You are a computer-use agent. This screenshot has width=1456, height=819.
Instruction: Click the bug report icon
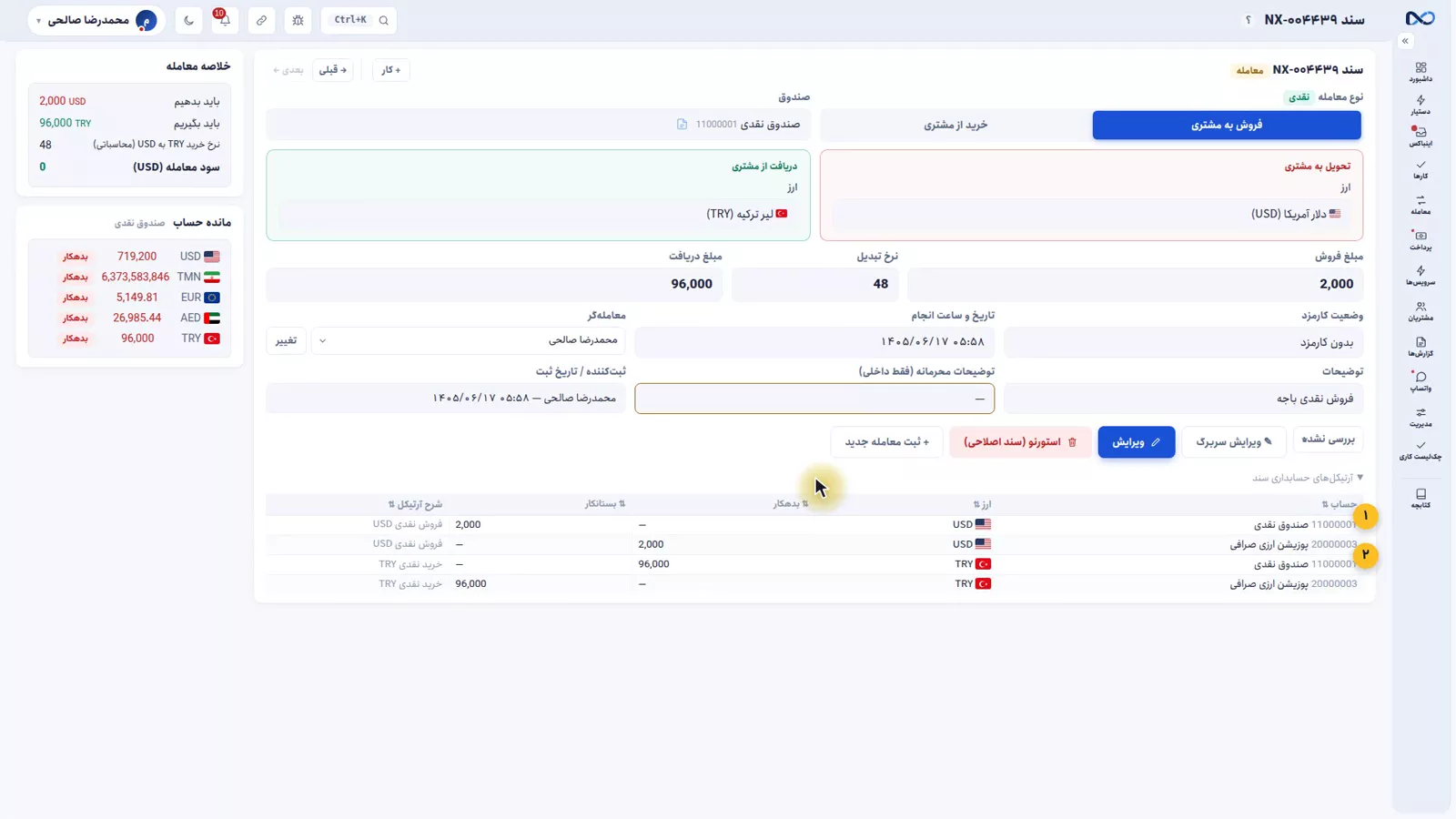tap(298, 20)
